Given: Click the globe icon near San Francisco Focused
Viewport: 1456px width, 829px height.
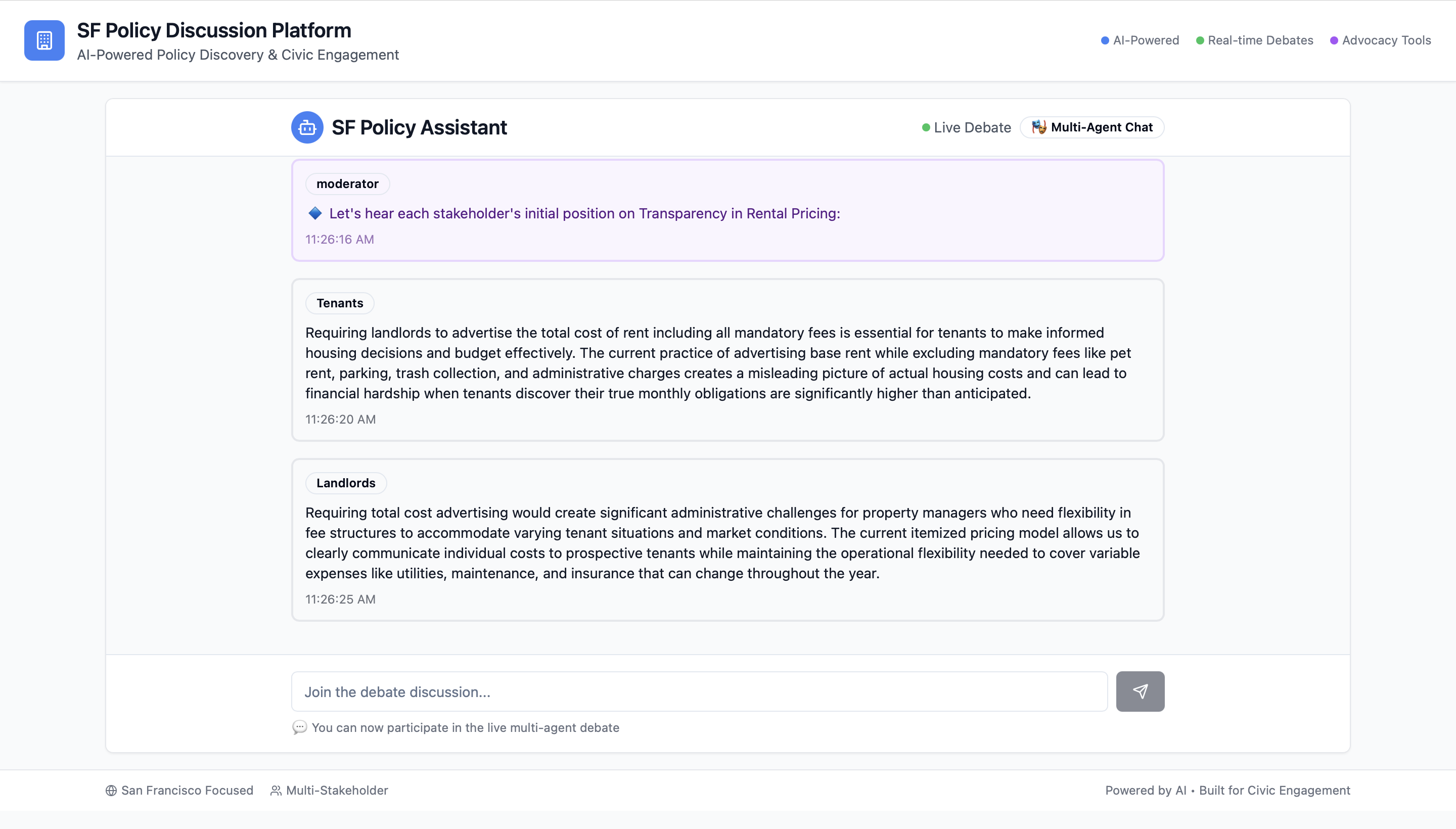Looking at the screenshot, I should (x=111, y=790).
